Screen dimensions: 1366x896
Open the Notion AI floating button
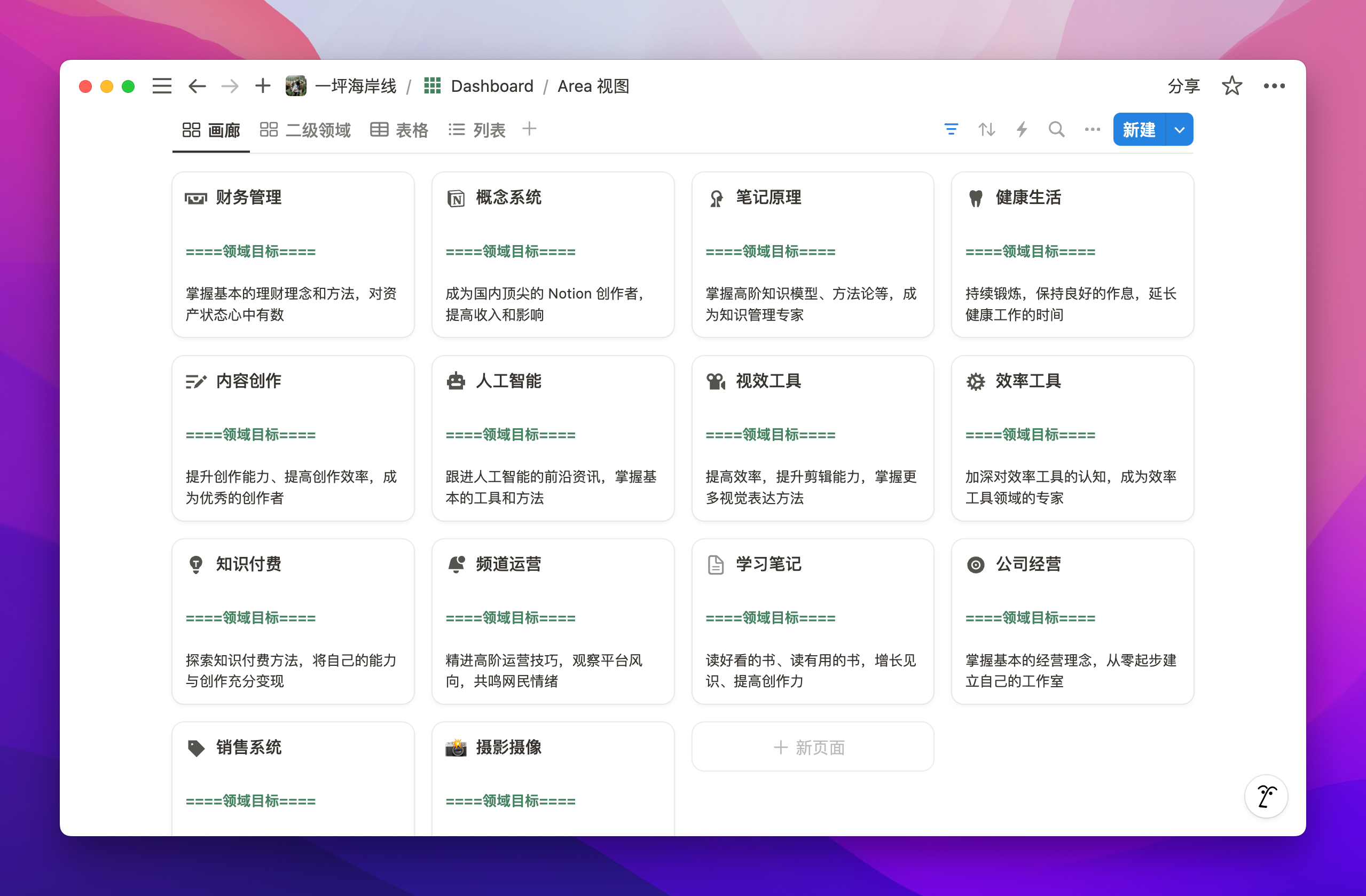pyautogui.click(x=1266, y=797)
